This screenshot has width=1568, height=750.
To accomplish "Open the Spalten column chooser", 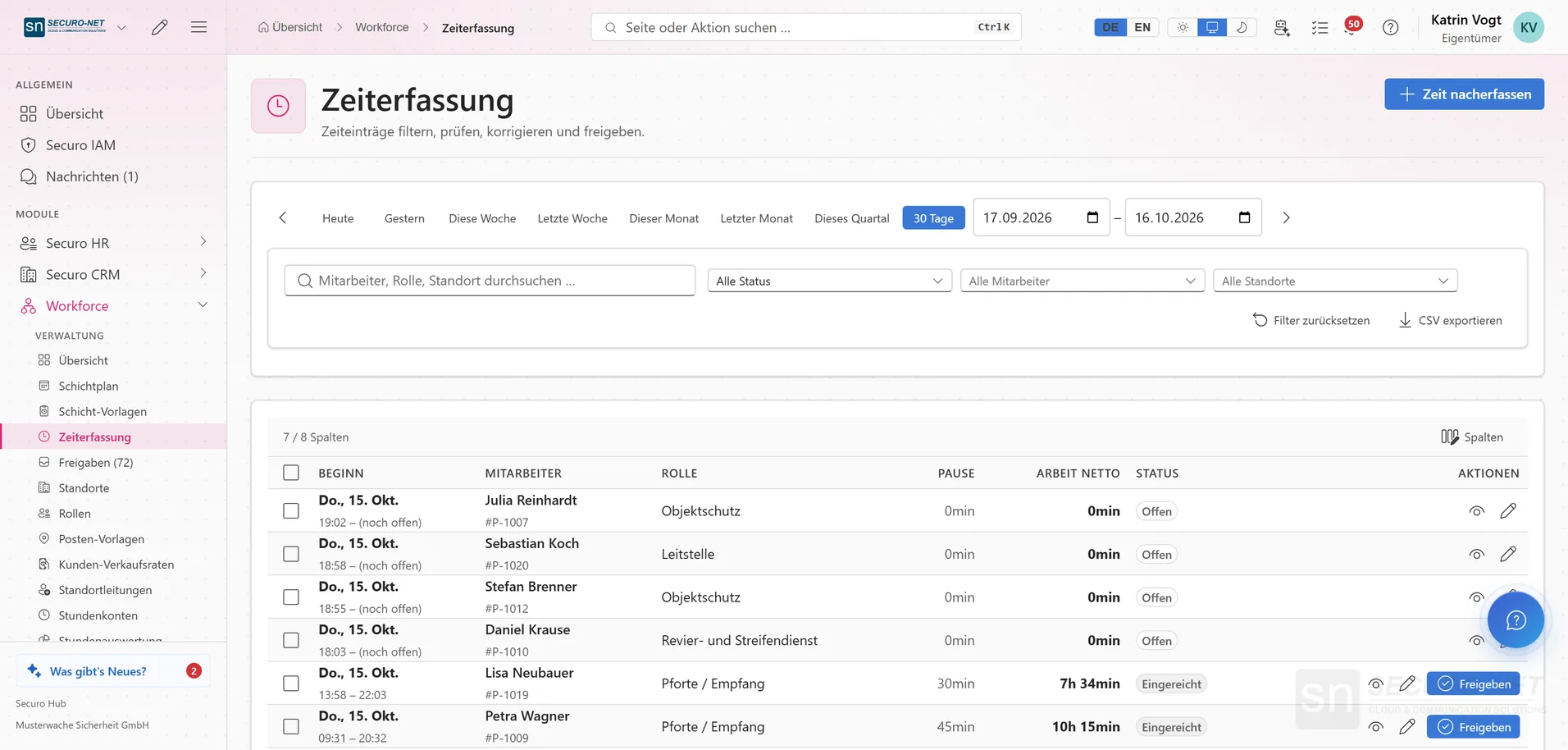I will click(x=1472, y=437).
